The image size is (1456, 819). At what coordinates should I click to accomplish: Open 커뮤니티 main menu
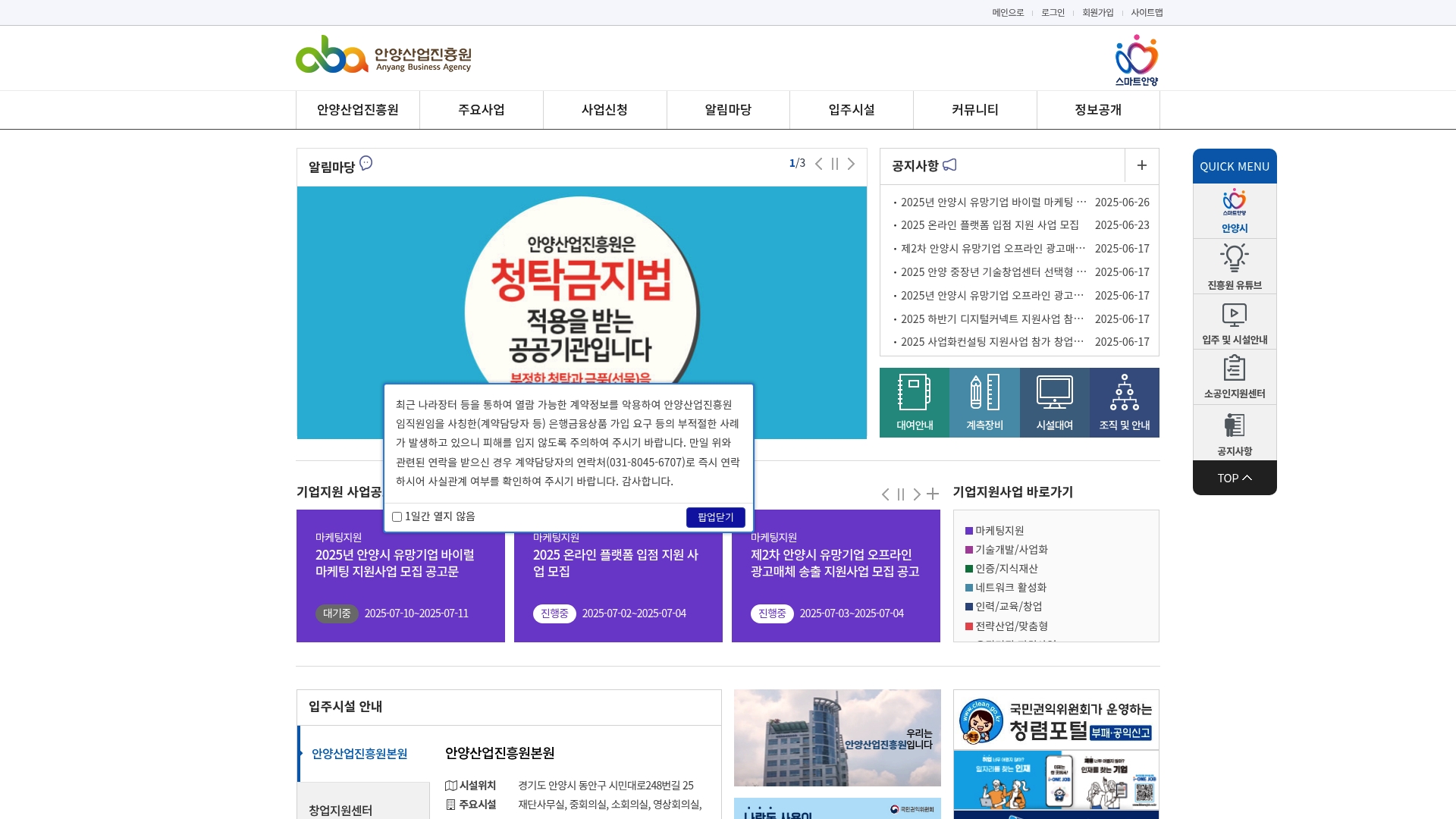tap(975, 110)
